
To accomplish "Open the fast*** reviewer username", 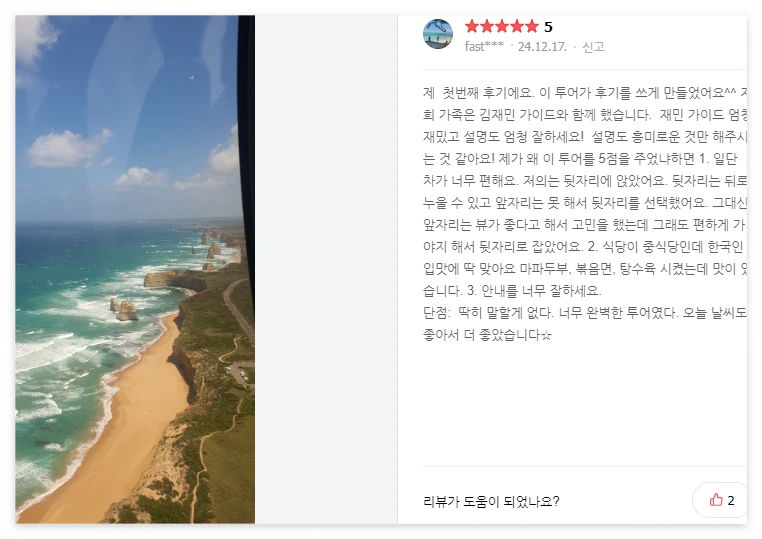I will pyautogui.click(x=484, y=47).
